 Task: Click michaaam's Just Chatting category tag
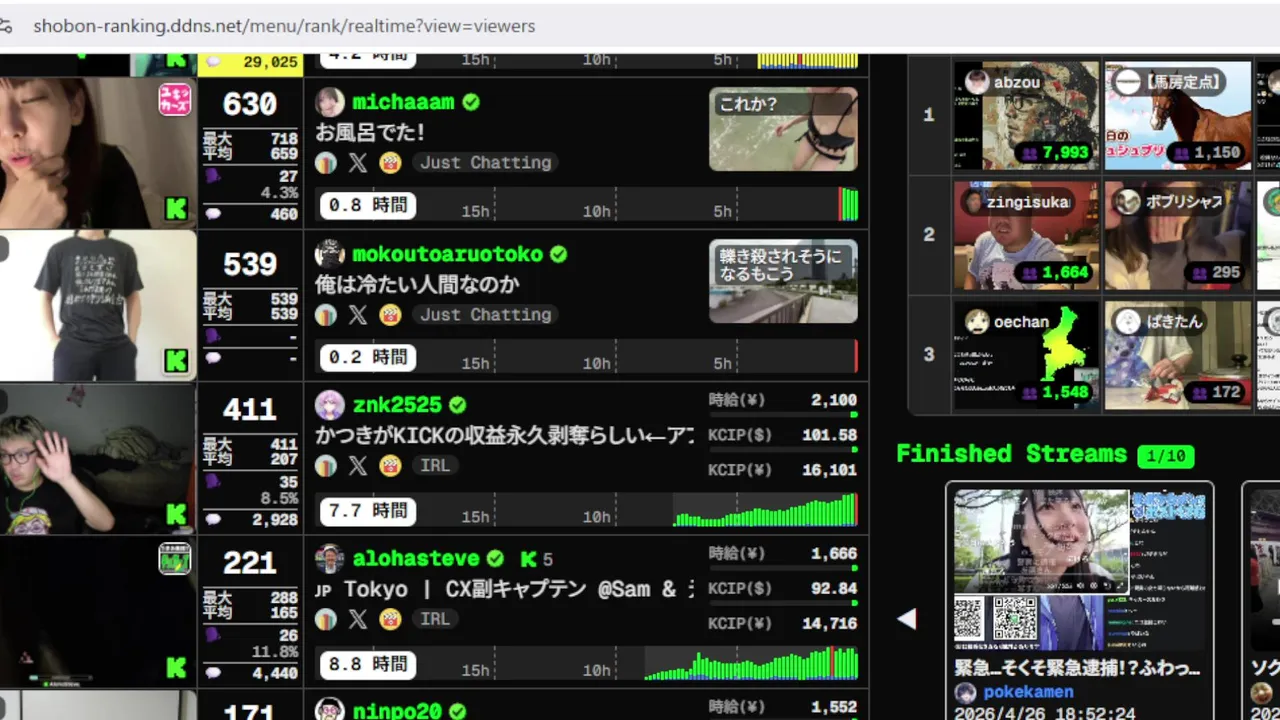485,162
